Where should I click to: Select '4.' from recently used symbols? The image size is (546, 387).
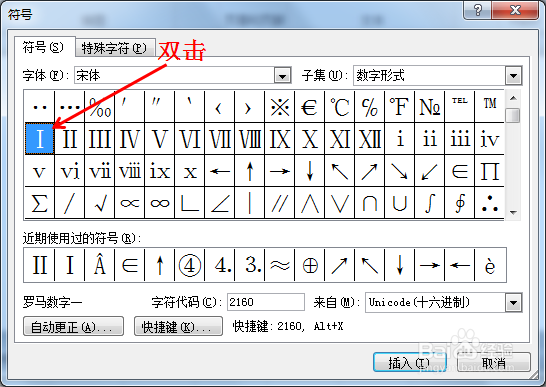[x=220, y=265]
